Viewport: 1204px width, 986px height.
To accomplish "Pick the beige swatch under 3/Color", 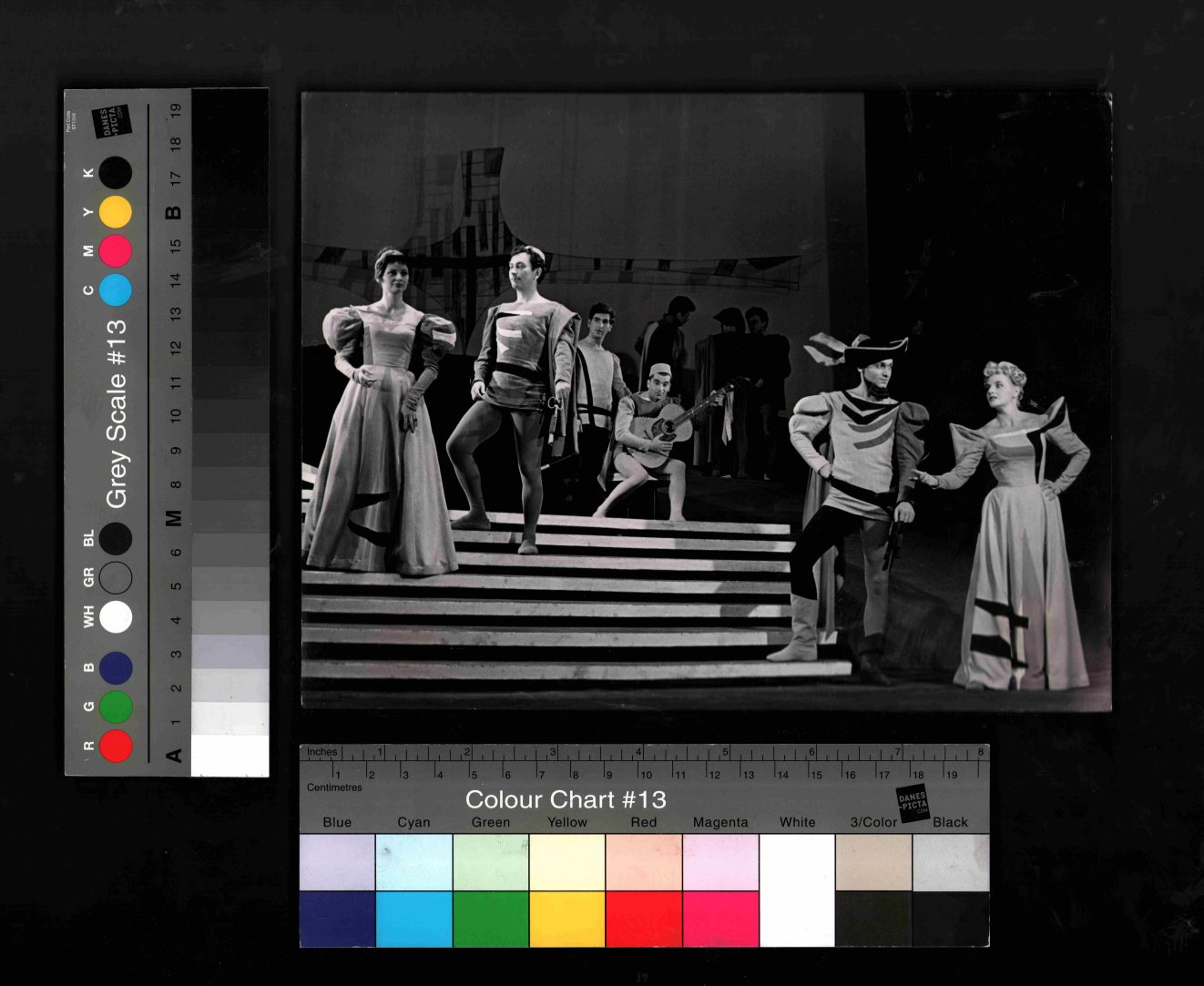I will pyautogui.click(x=873, y=862).
